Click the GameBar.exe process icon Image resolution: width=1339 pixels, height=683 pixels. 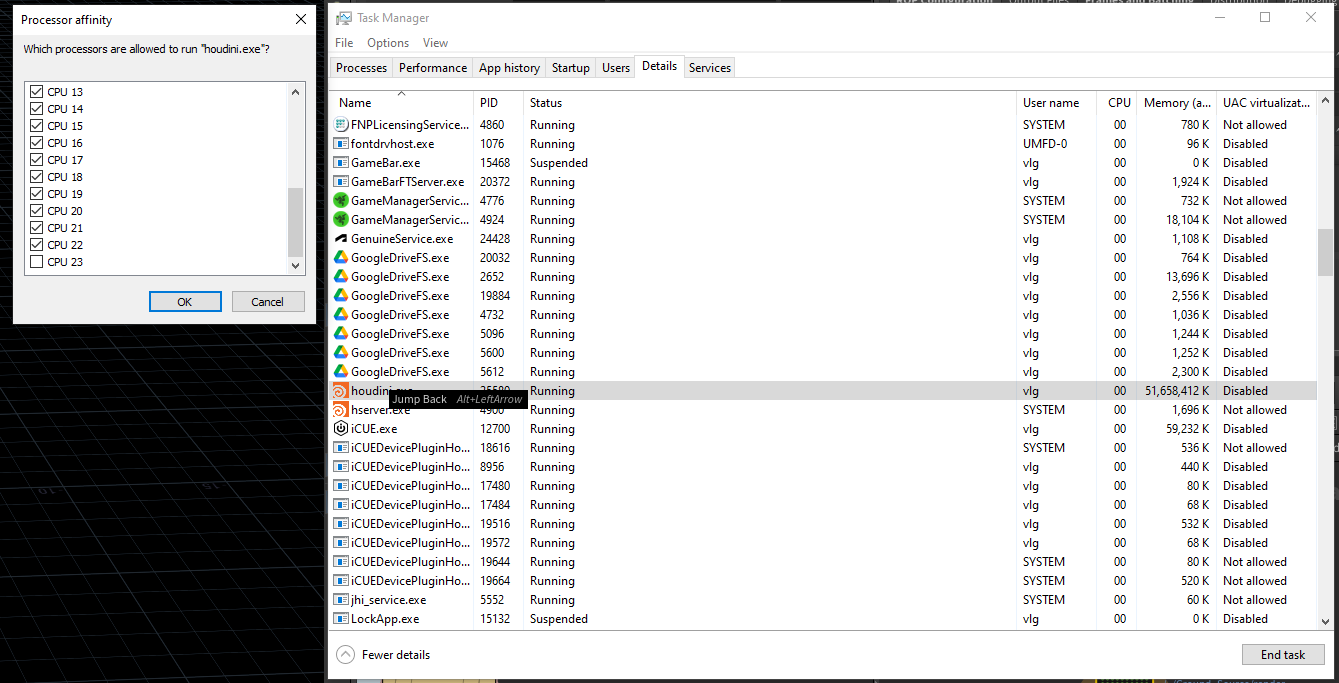point(340,163)
